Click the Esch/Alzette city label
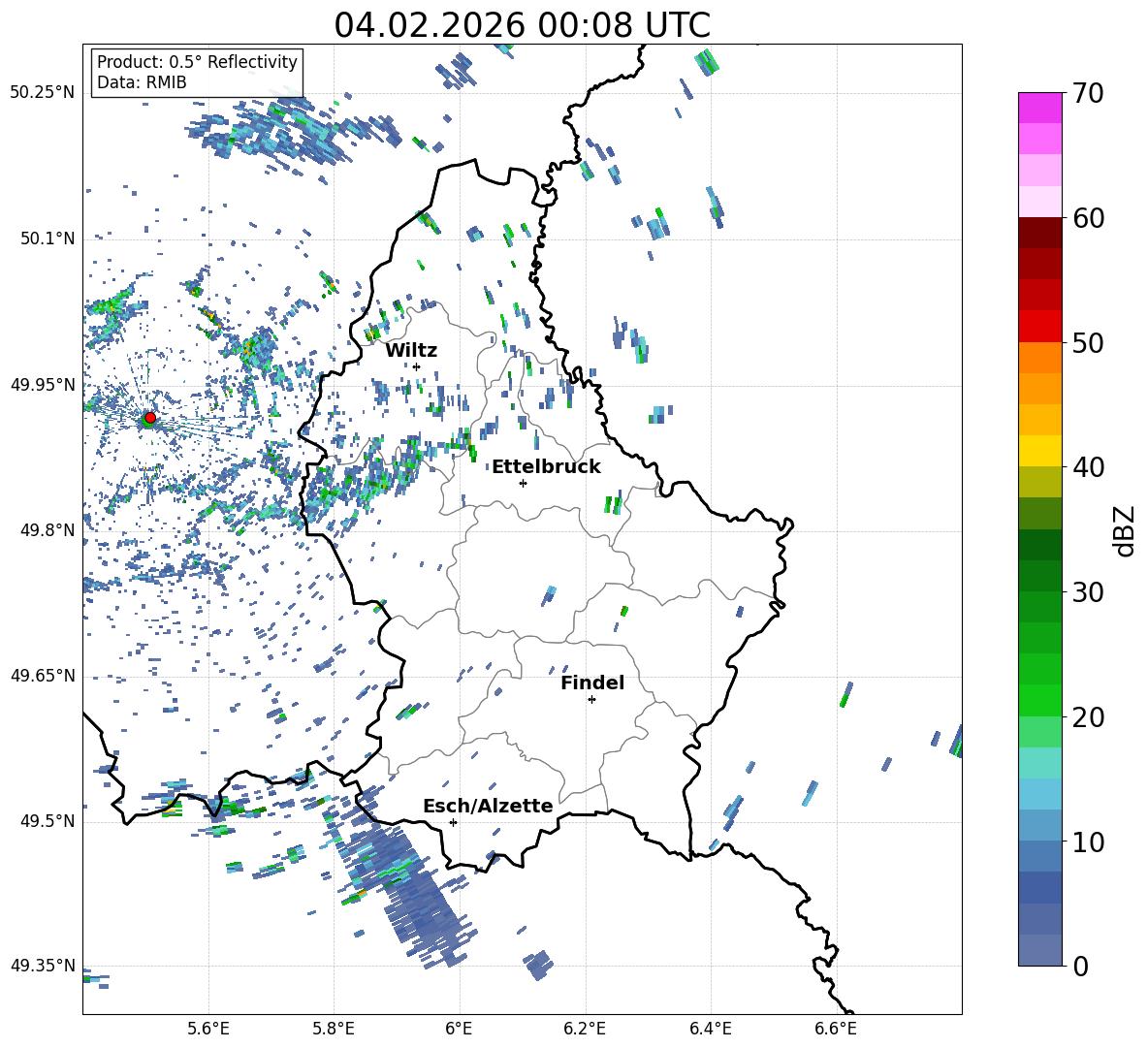The height and width of the screenshot is (1048, 1148). pos(488,806)
